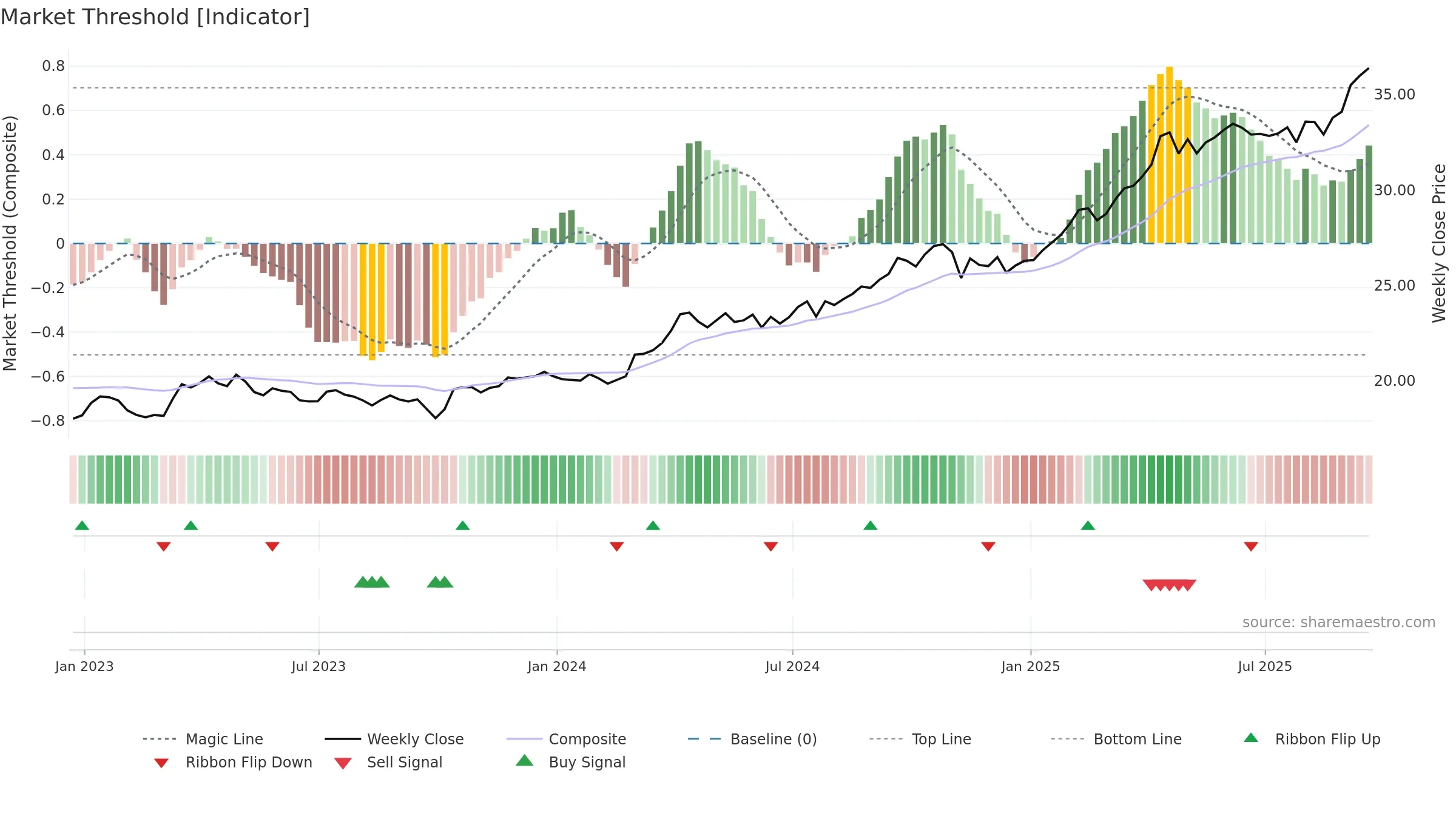This screenshot has height=819, width=1456.
Task: Click the Jul 2025 x-axis label
Action: [1265, 666]
